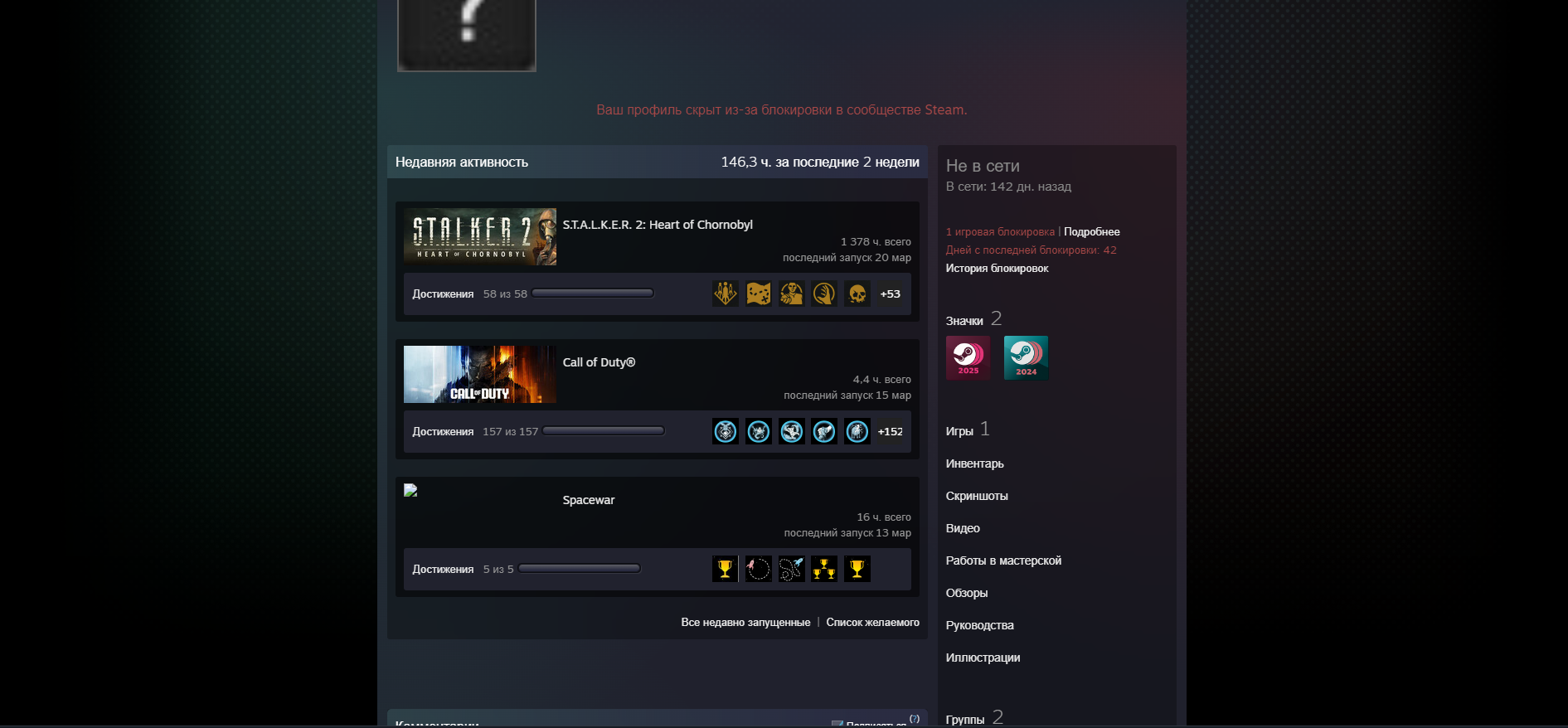Click first Call of Duty achievement icon

pos(726,431)
